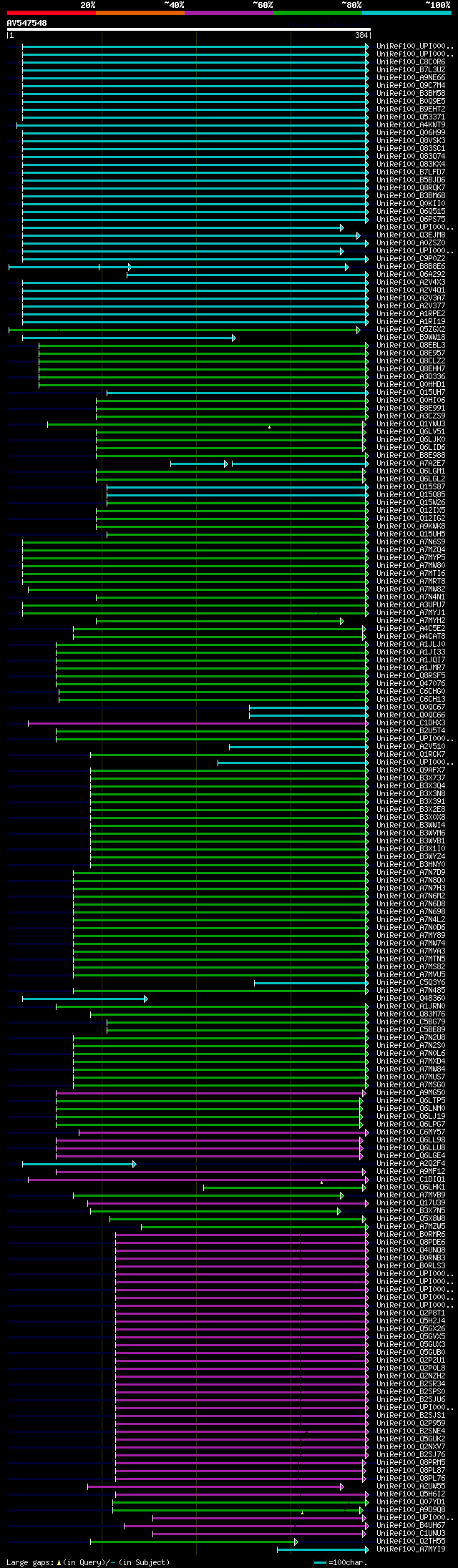Select the UniRef100_Q15S87 label
Screen dimensions: 458x1568
(411, 487)
